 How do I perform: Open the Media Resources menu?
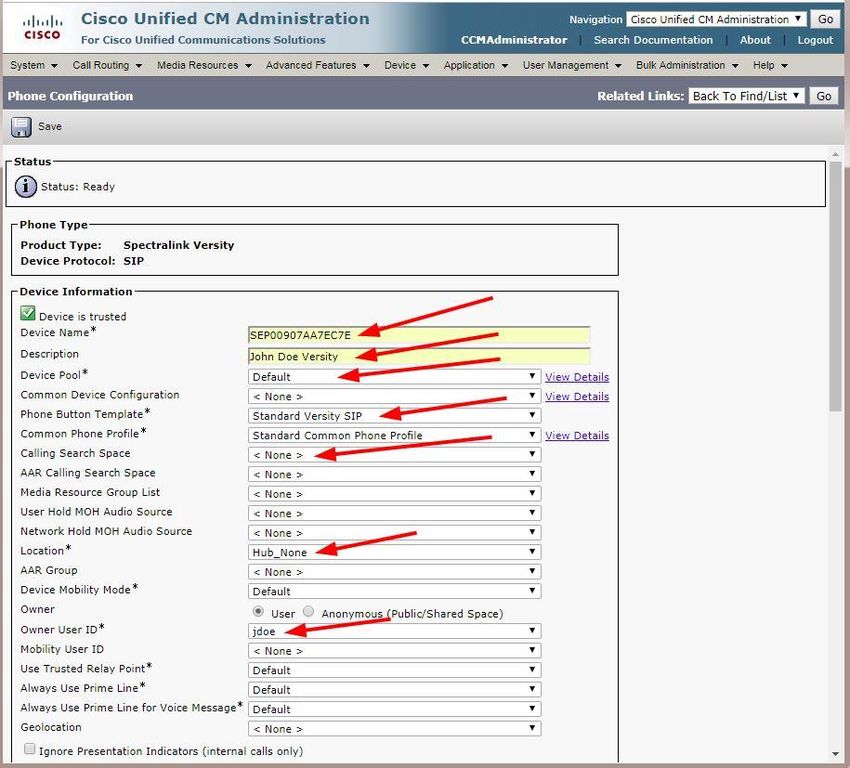click(x=204, y=65)
